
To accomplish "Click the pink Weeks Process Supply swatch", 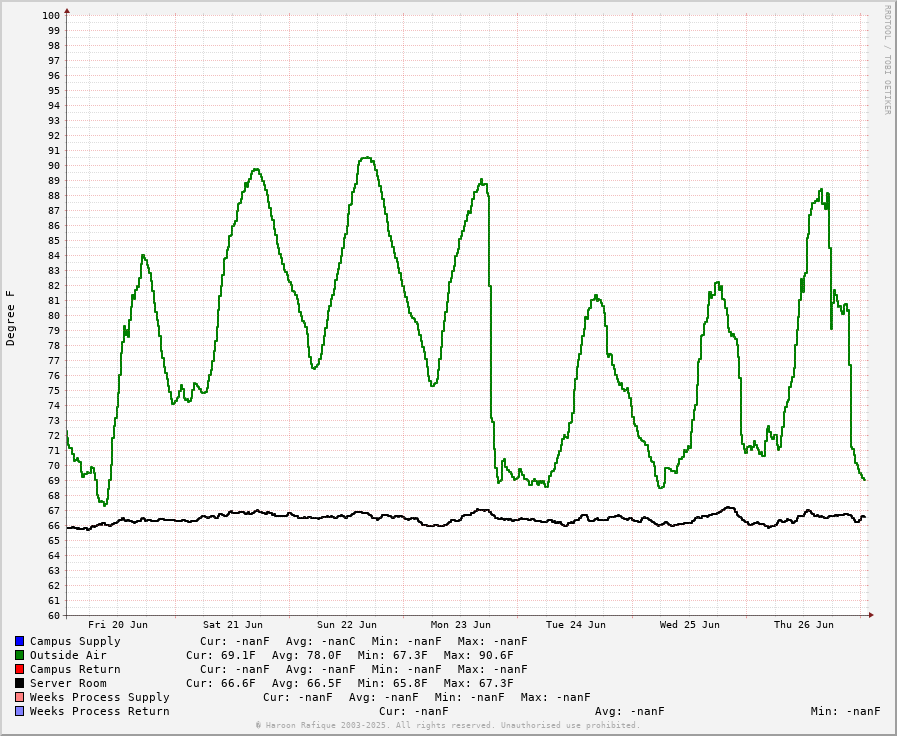I will pyautogui.click(x=19, y=697).
